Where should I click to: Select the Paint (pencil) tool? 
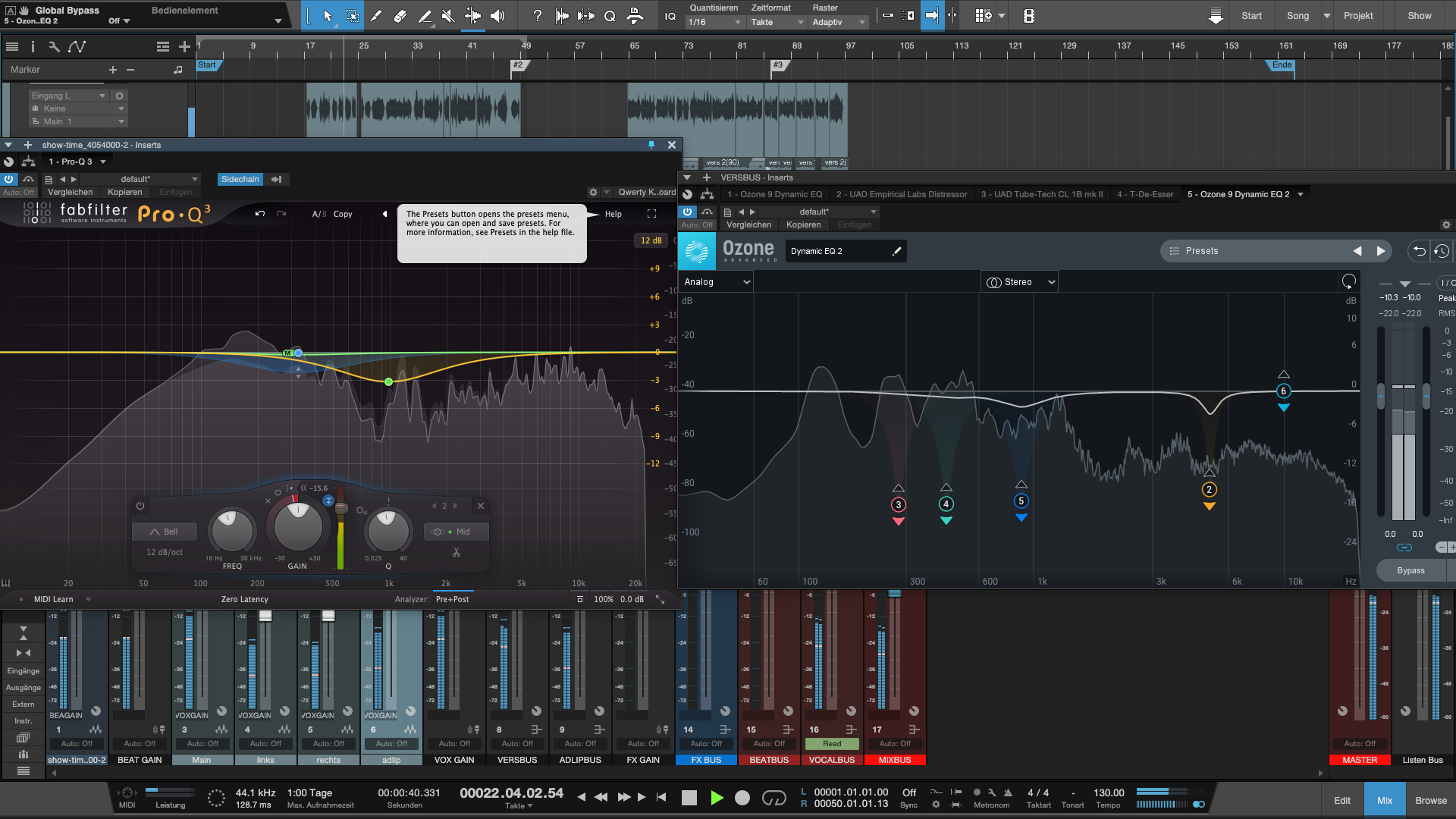(x=425, y=15)
